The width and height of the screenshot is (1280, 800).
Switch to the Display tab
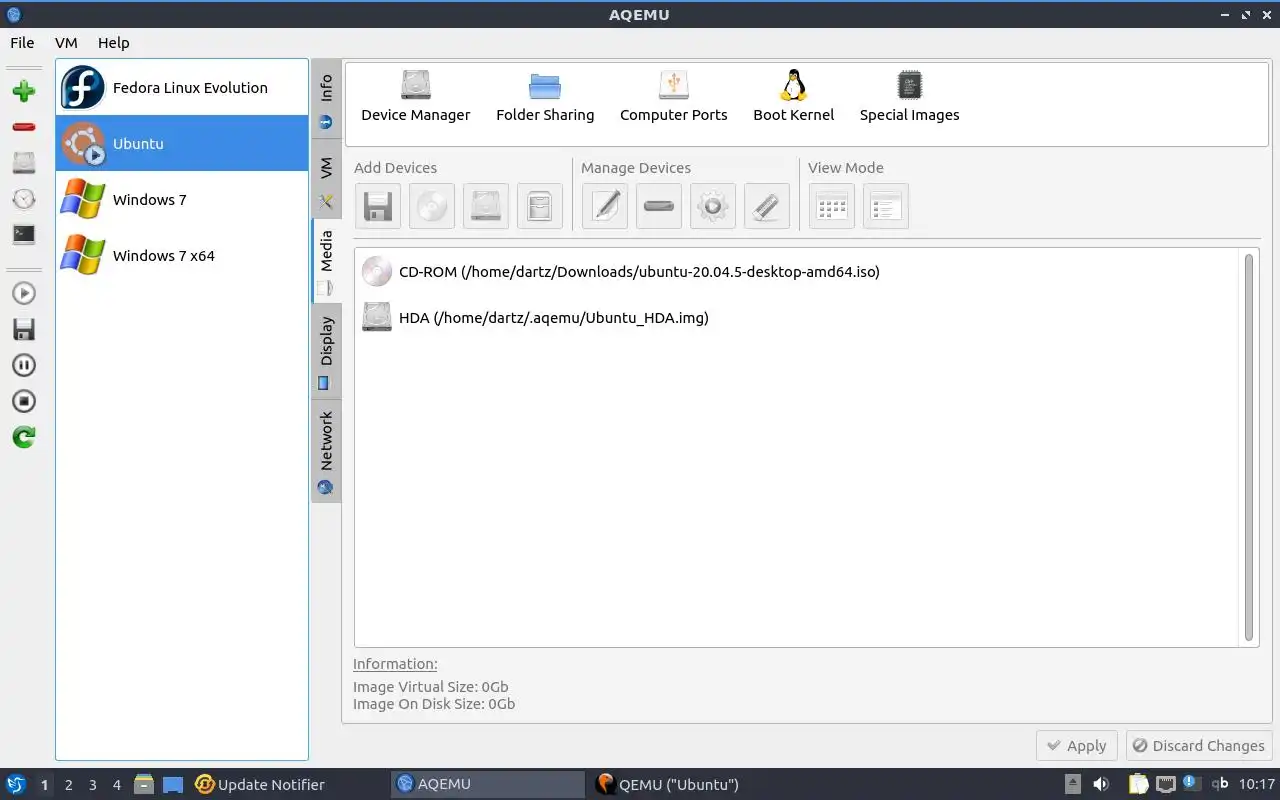click(x=326, y=352)
